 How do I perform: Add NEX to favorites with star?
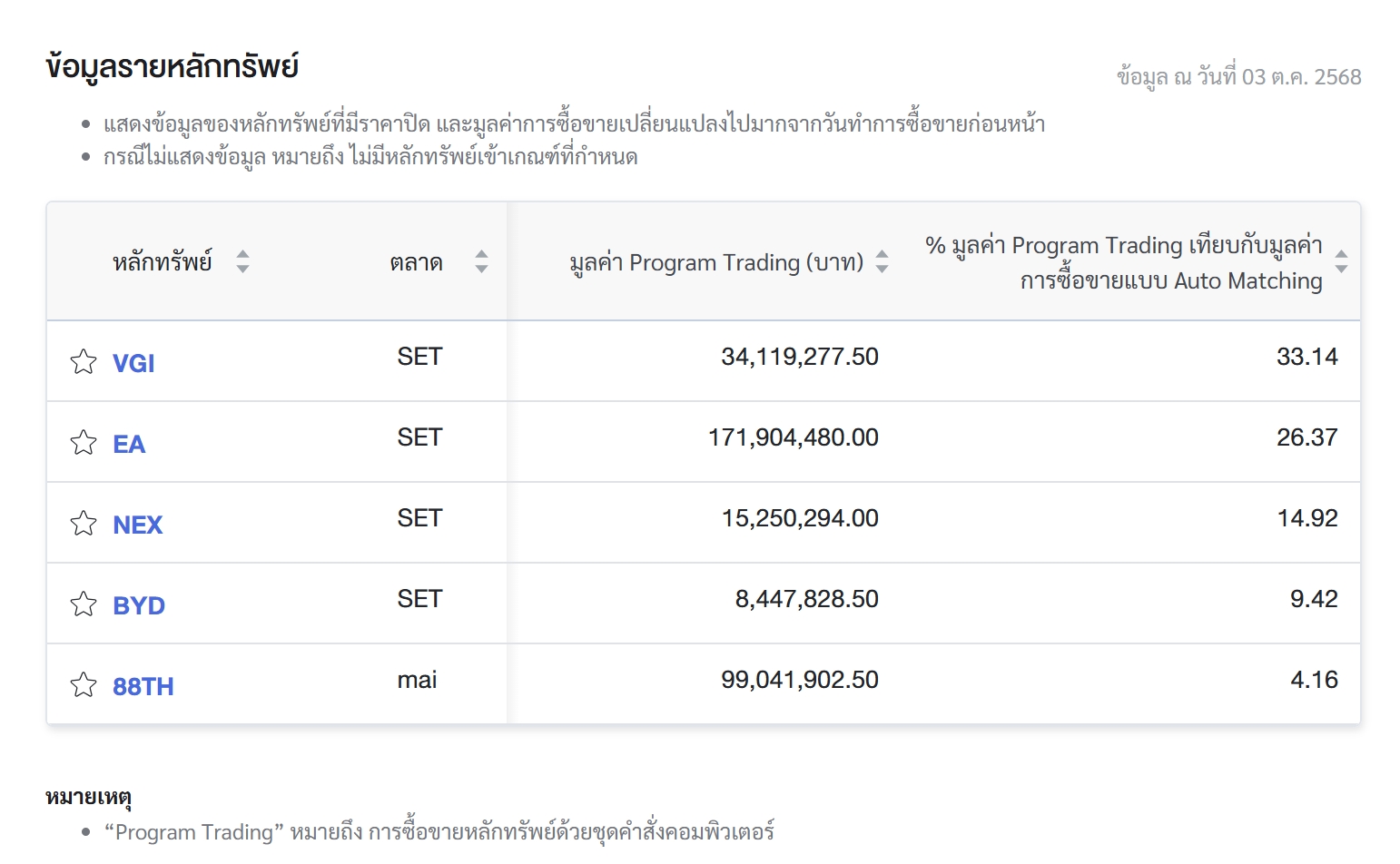coord(84,523)
